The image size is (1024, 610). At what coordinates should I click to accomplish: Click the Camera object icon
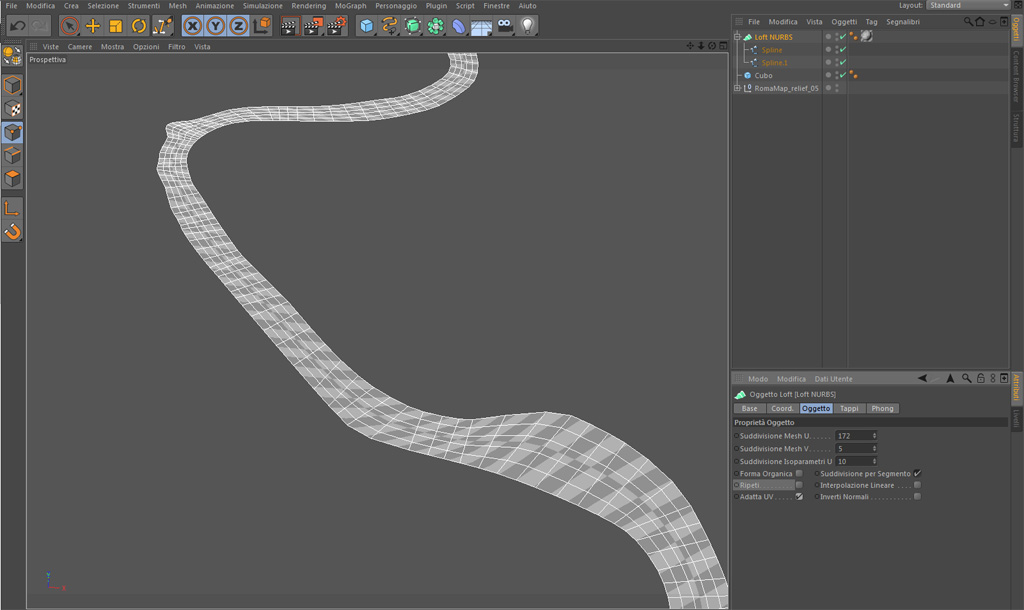(505, 26)
